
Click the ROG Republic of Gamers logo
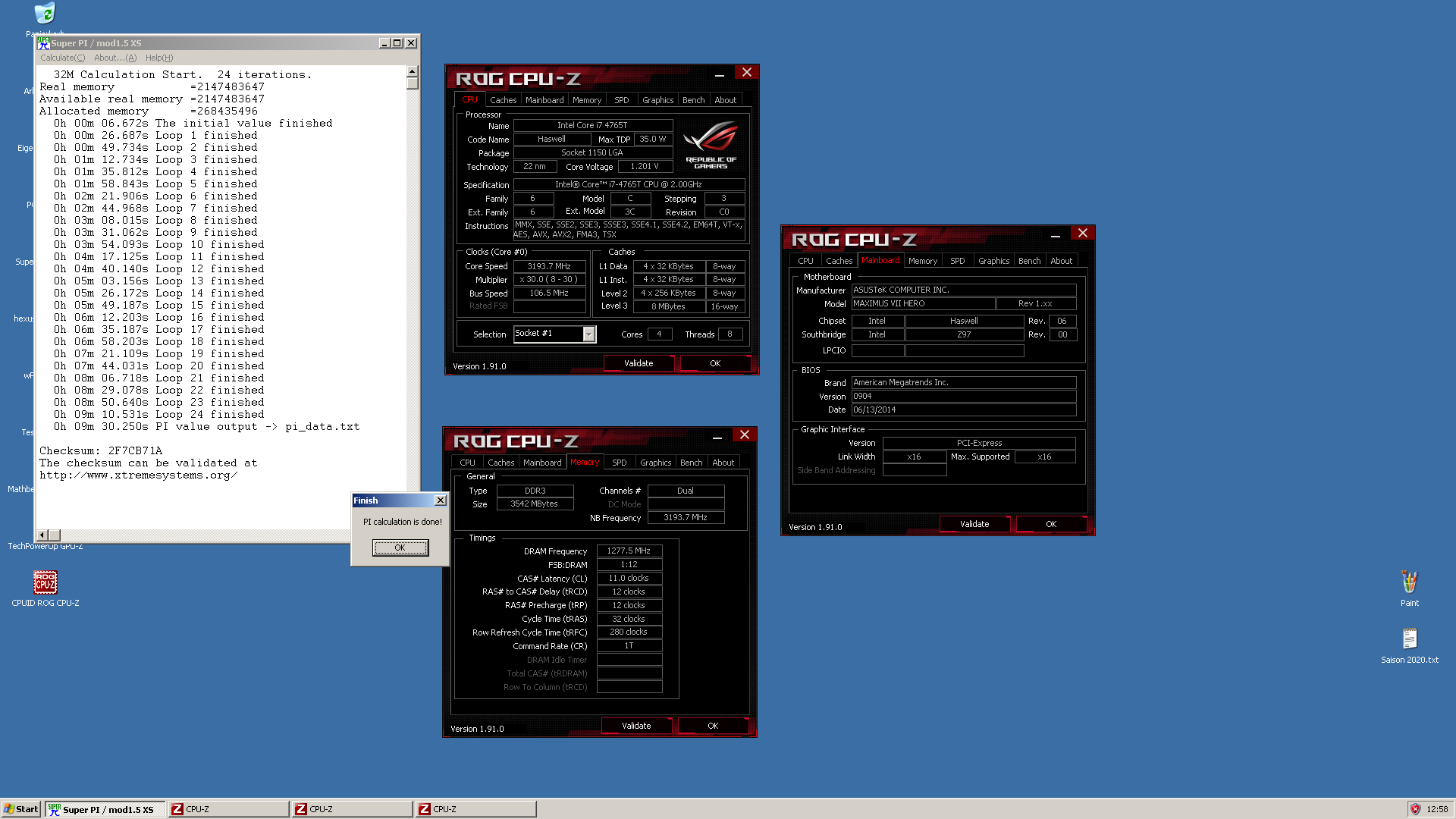click(x=711, y=146)
